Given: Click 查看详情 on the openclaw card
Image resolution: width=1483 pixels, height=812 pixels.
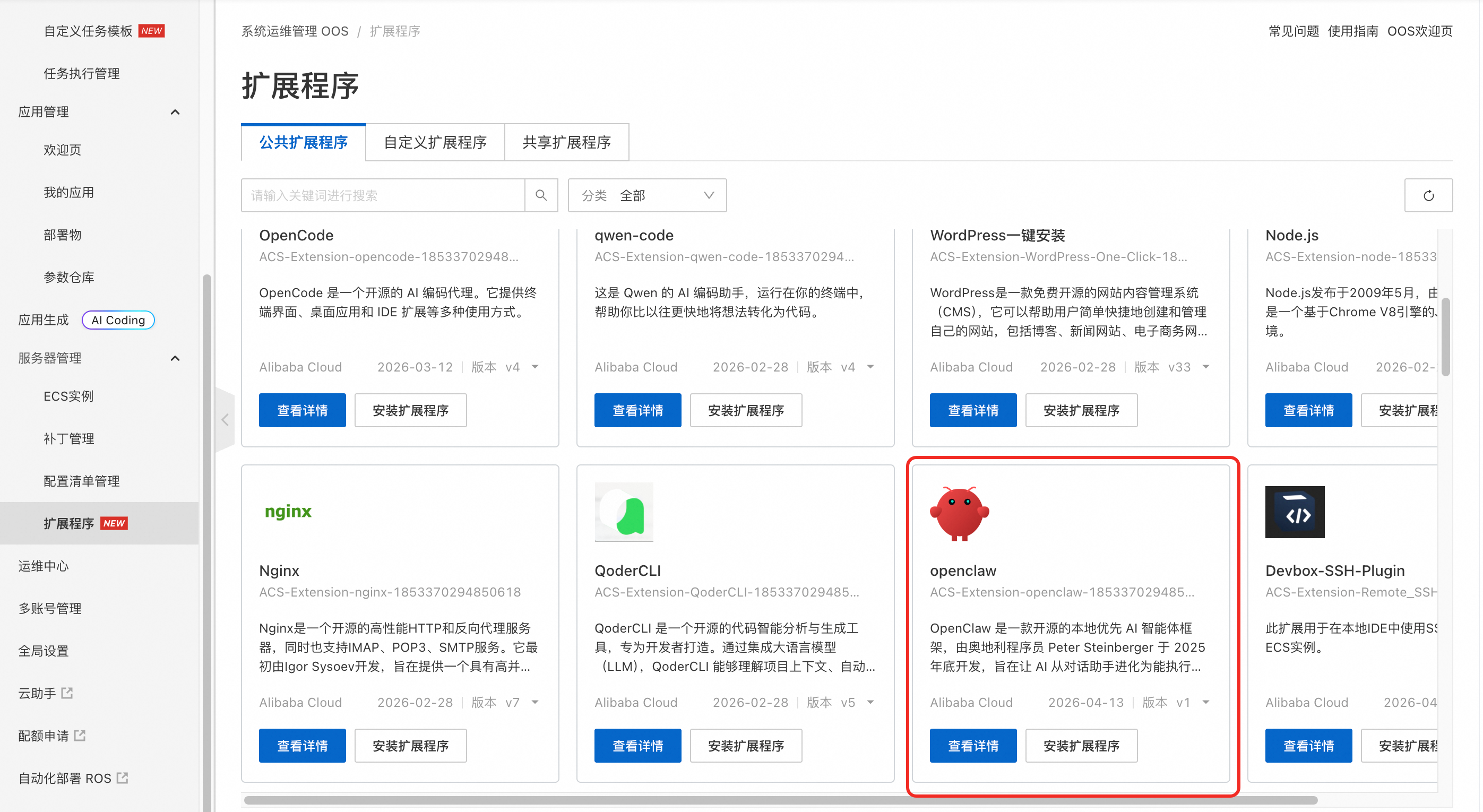Looking at the screenshot, I should click(972, 745).
